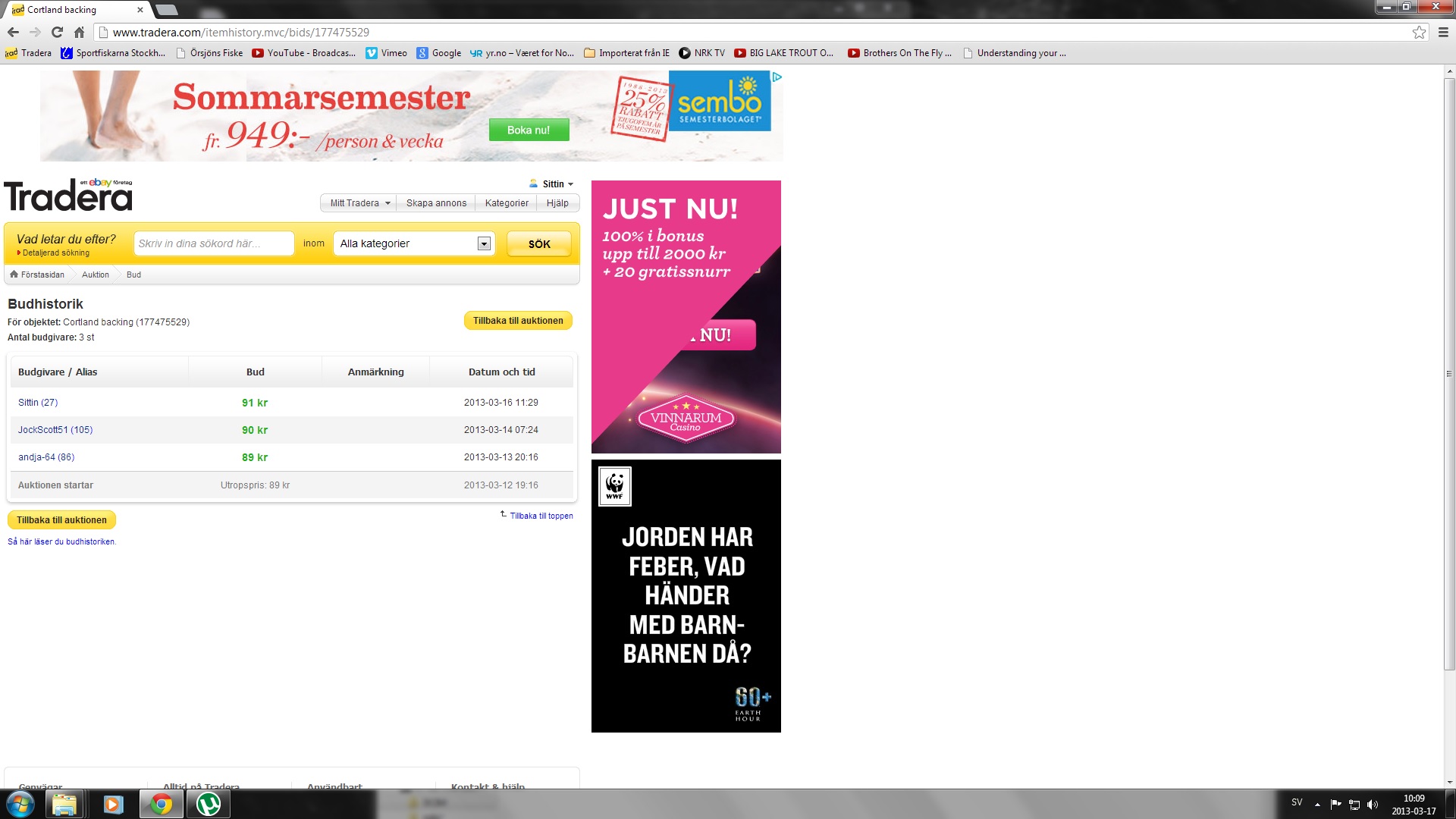Viewport: 1456px width, 819px height.
Task: Show hidden system tray icons
Action: (x=1317, y=804)
